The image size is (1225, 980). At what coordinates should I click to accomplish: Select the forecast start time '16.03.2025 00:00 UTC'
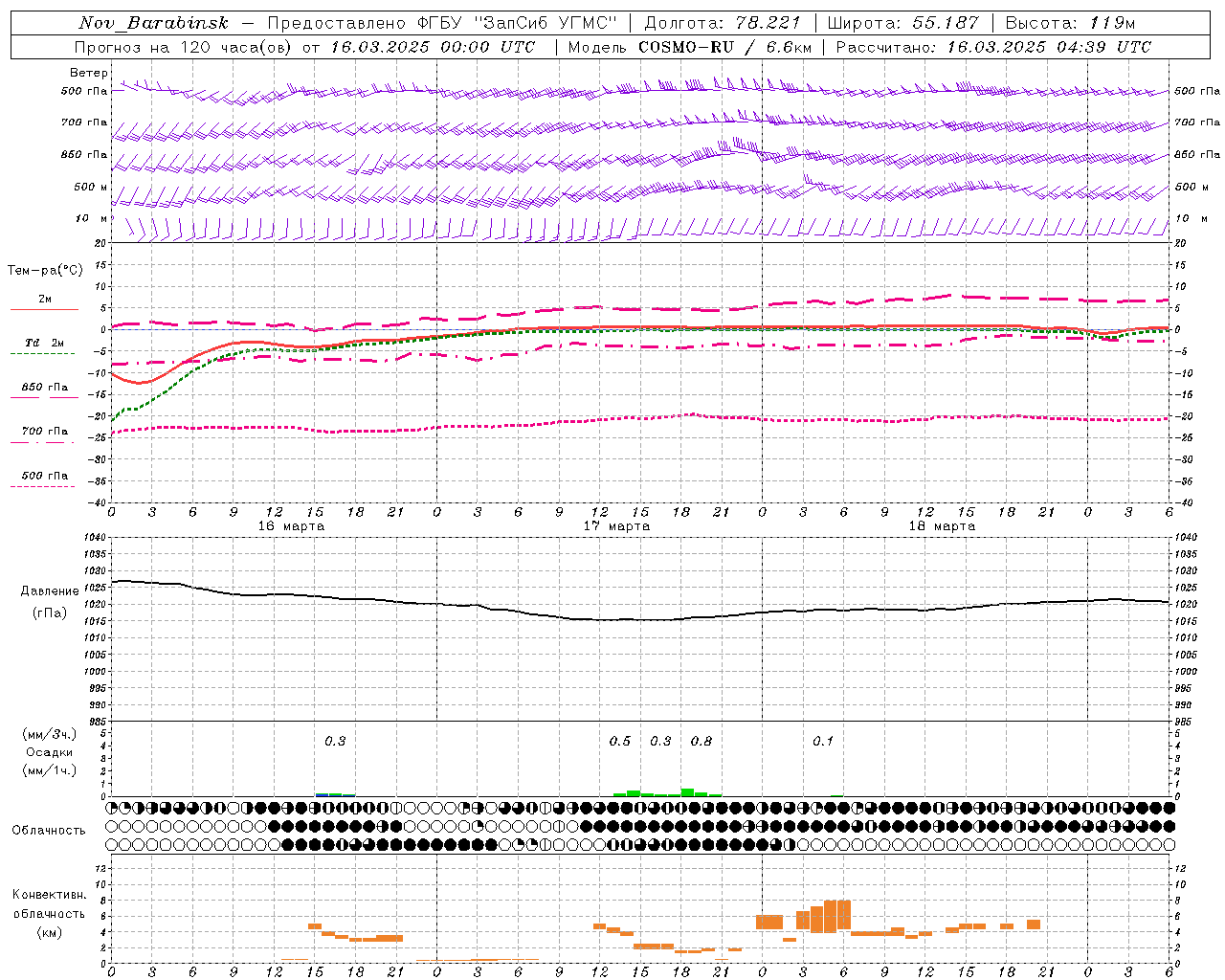(433, 47)
